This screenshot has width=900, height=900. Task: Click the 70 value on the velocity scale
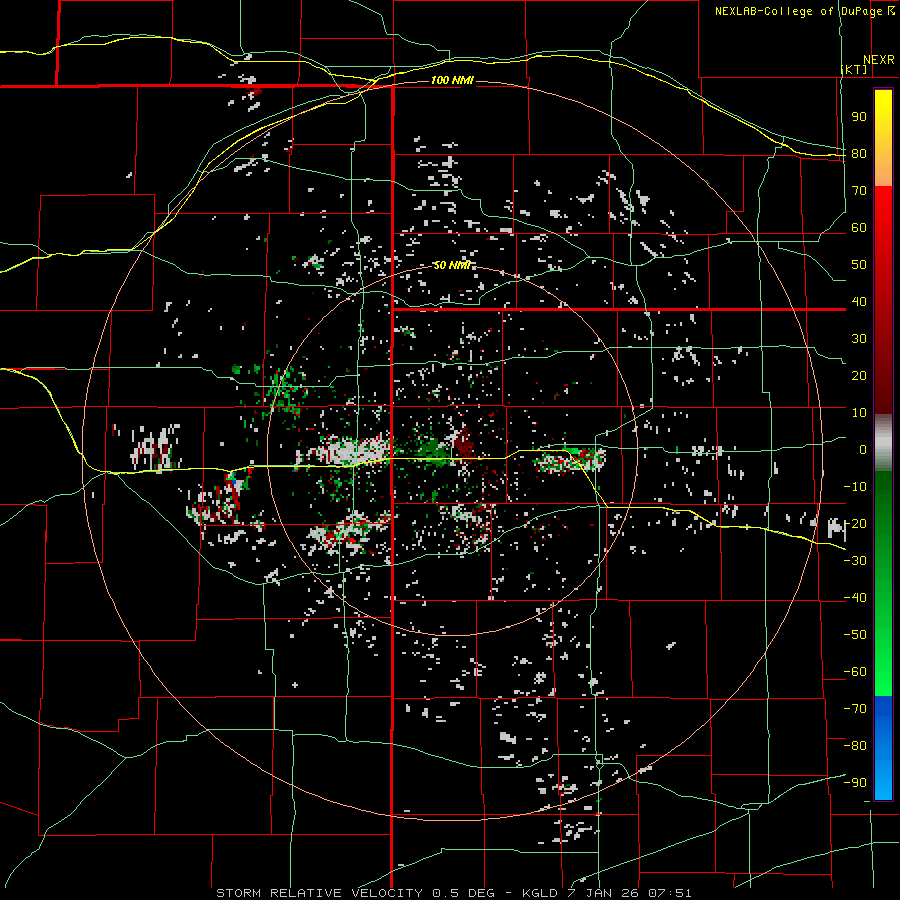[x=859, y=191]
